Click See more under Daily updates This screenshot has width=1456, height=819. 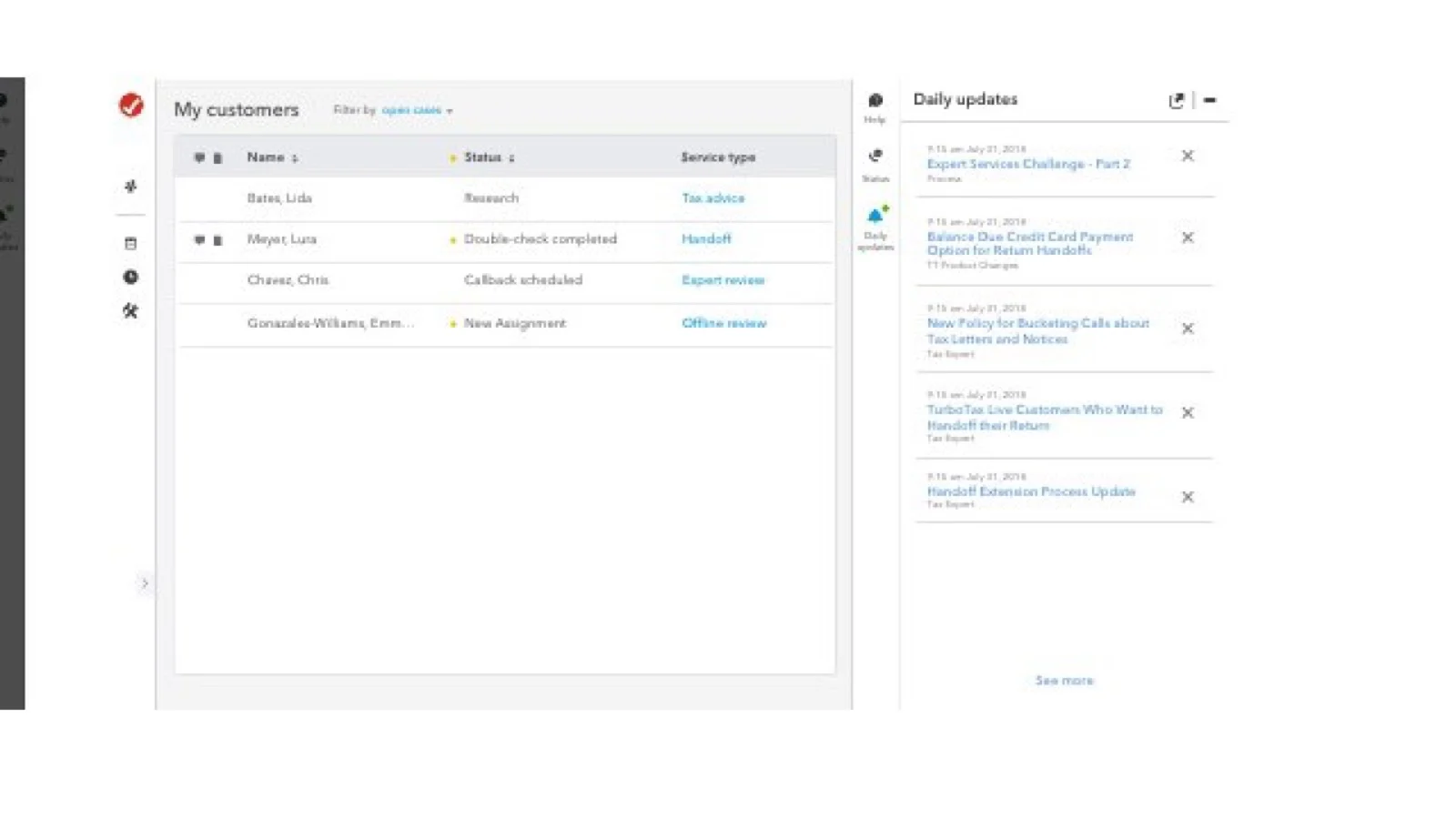pos(1064,681)
